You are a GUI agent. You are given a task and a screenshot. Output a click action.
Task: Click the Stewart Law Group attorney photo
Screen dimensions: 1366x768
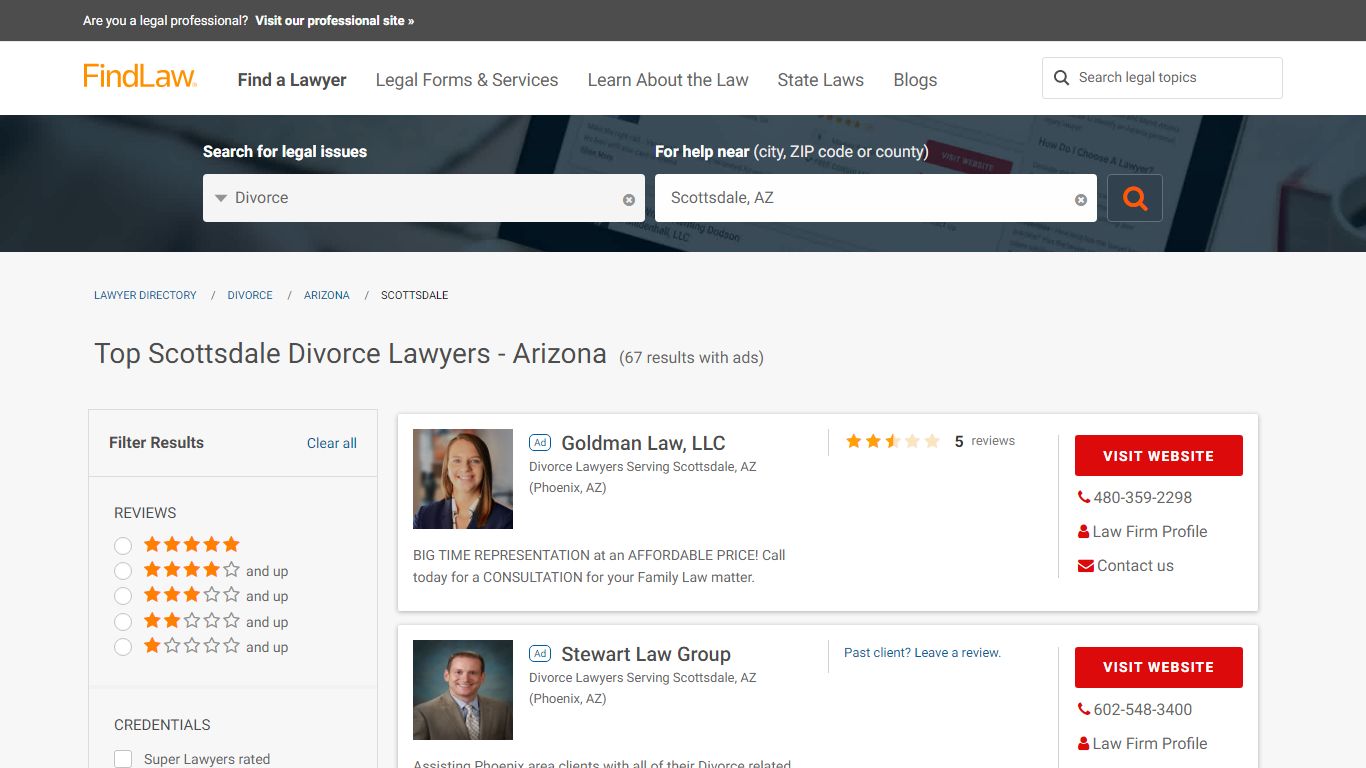(x=463, y=690)
